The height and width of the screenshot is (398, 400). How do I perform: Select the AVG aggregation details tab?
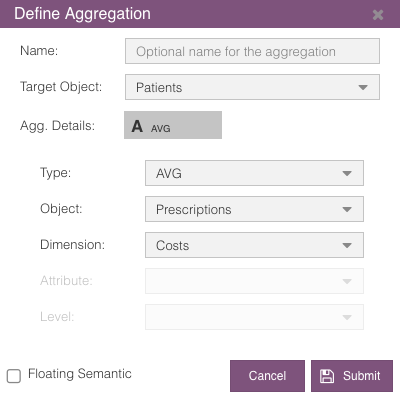pos(173,125)
